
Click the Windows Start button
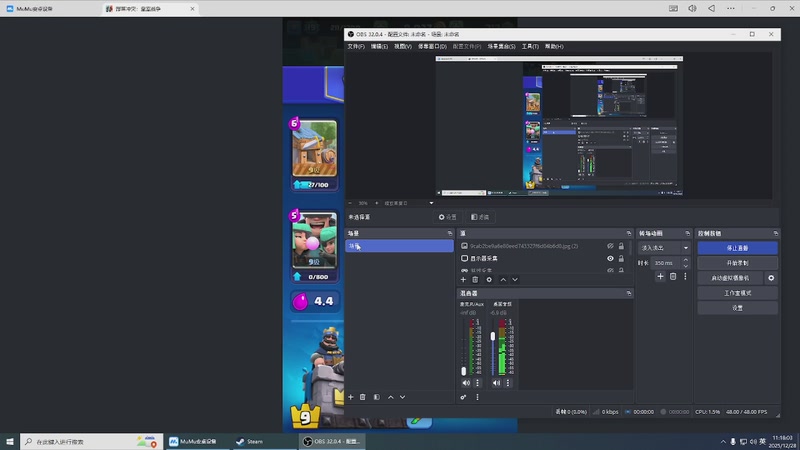pos(10,442)
